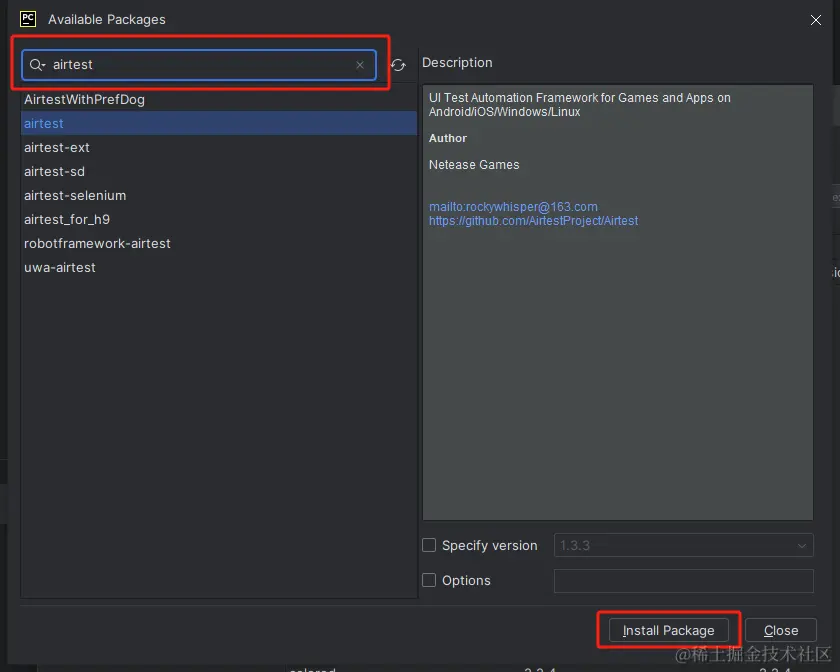Reload the package list with refresh icon
The width and height of the screenshot is (840, 672).
(x=398, y=65)
